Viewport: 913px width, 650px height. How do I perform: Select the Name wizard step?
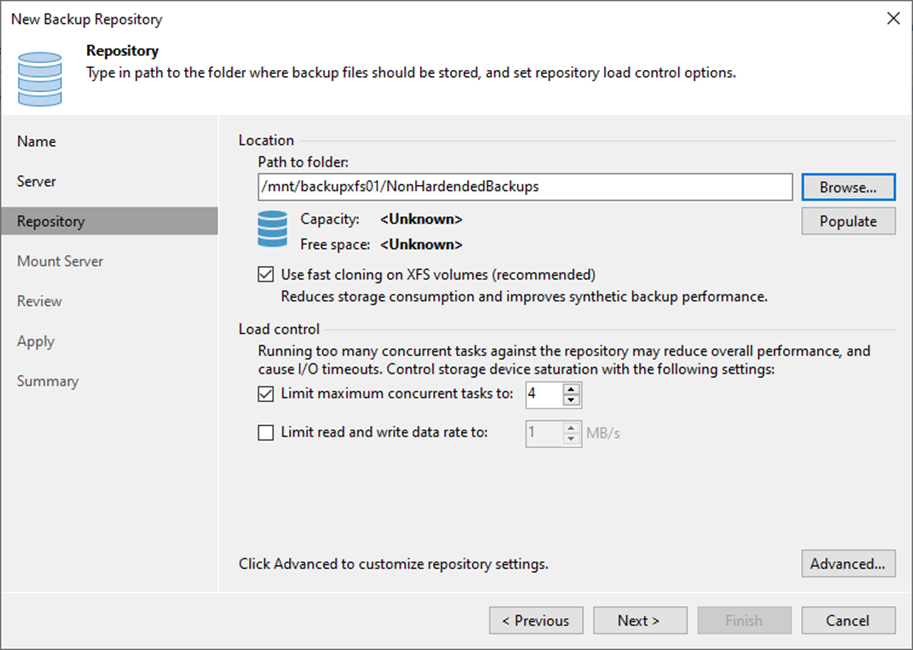pos(36,141)
